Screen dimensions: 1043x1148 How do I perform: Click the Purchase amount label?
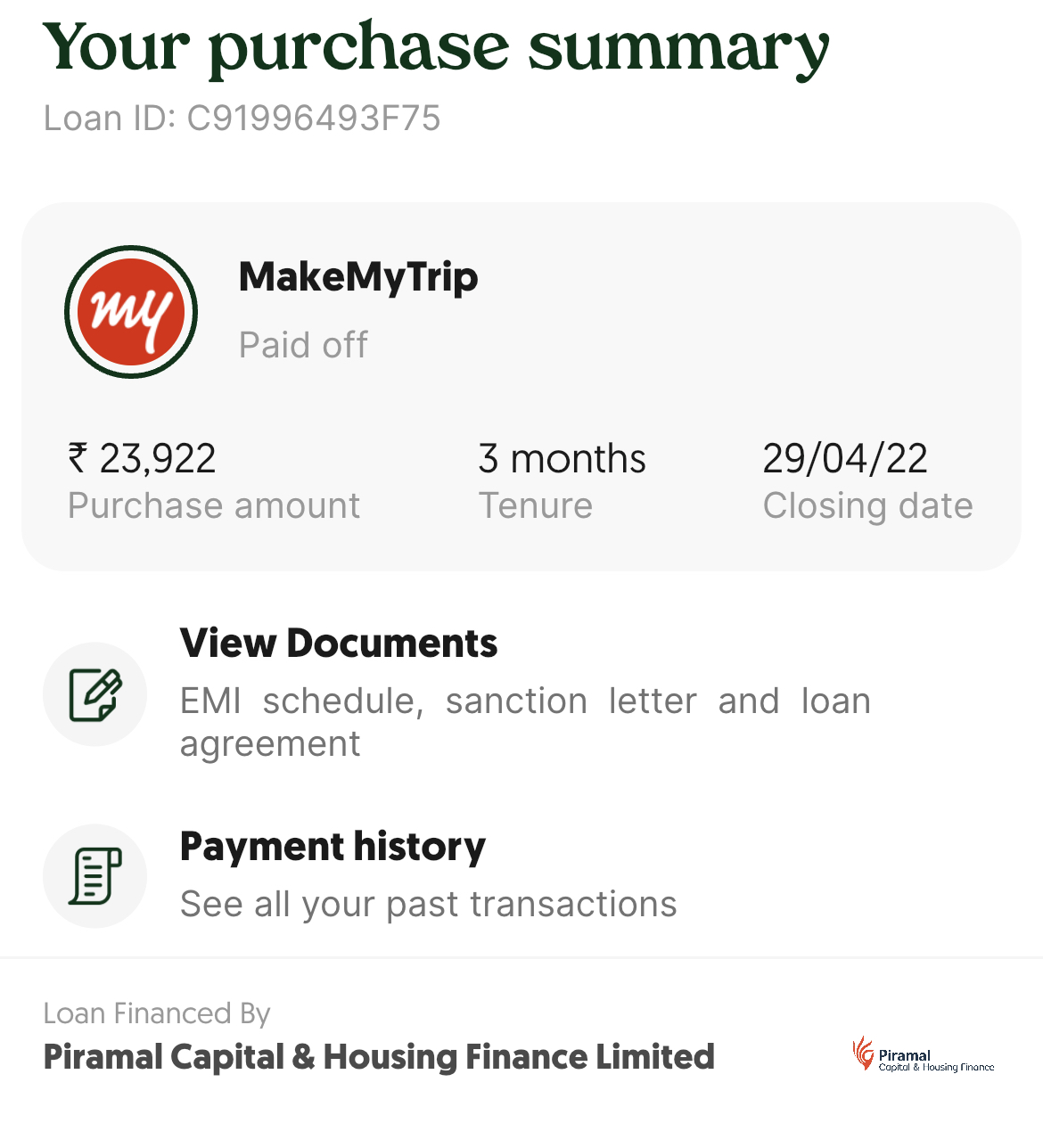point(214,505)
